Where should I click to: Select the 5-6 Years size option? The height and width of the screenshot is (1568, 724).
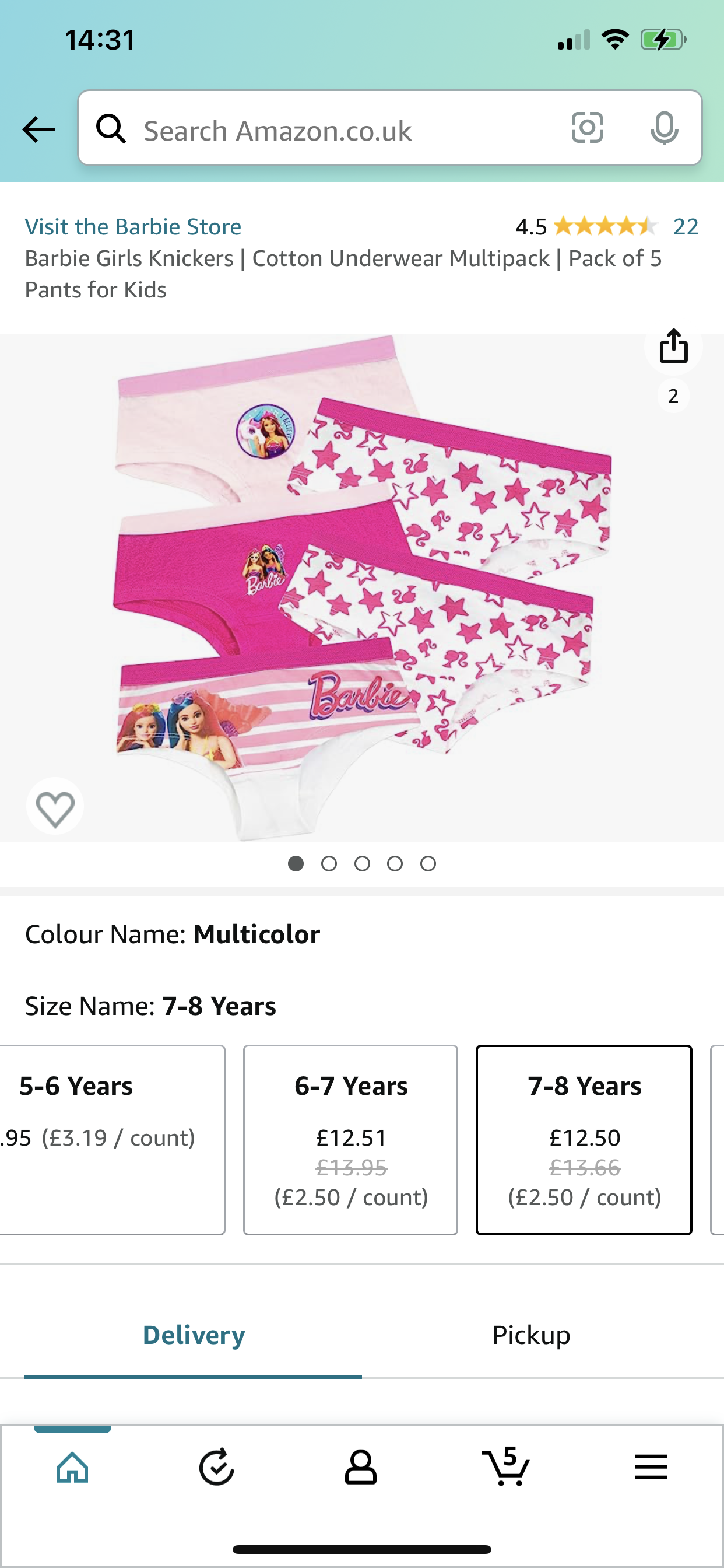112,1139
